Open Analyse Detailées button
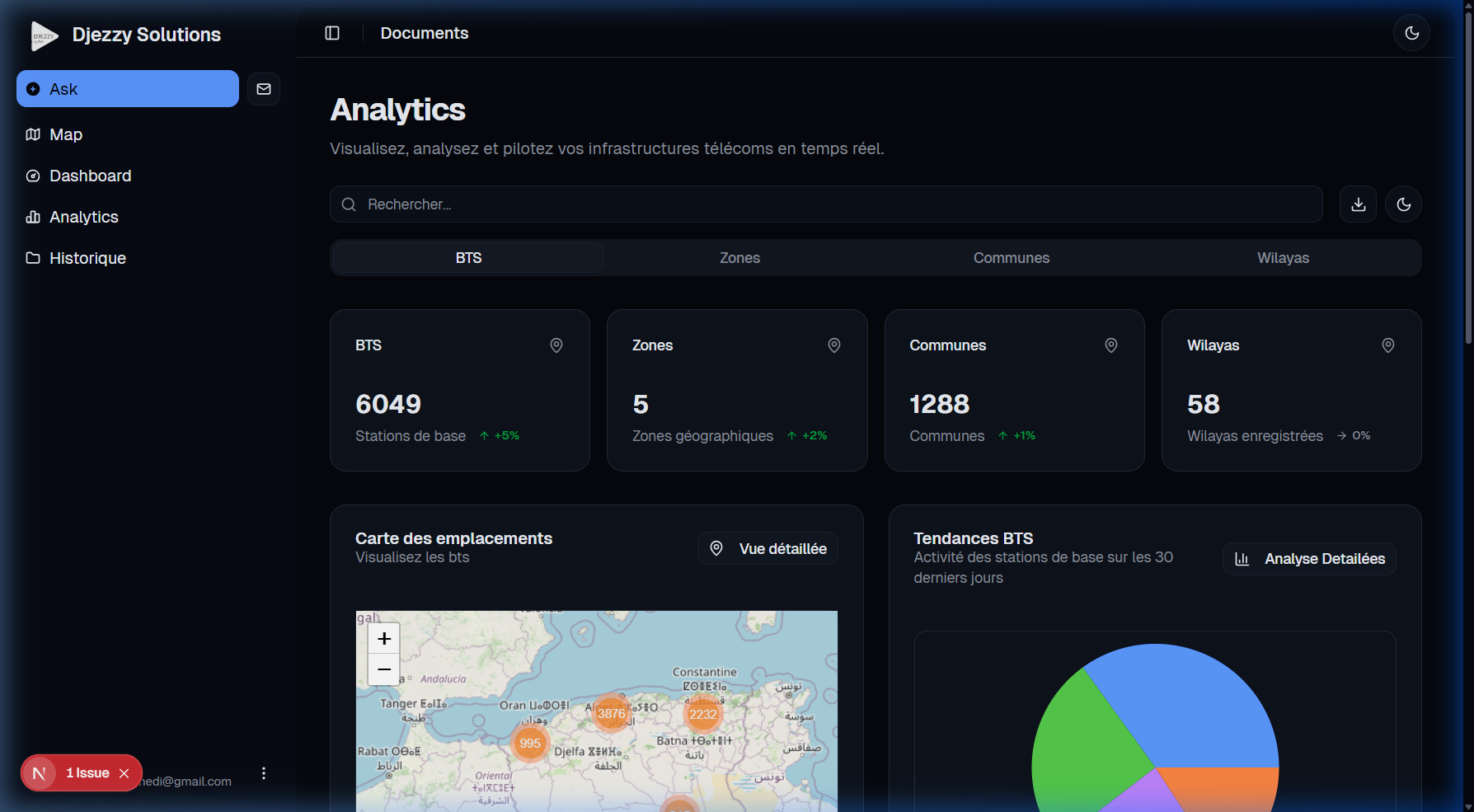This screenshot has width=1474, height=812. (x=1309, y=559)
